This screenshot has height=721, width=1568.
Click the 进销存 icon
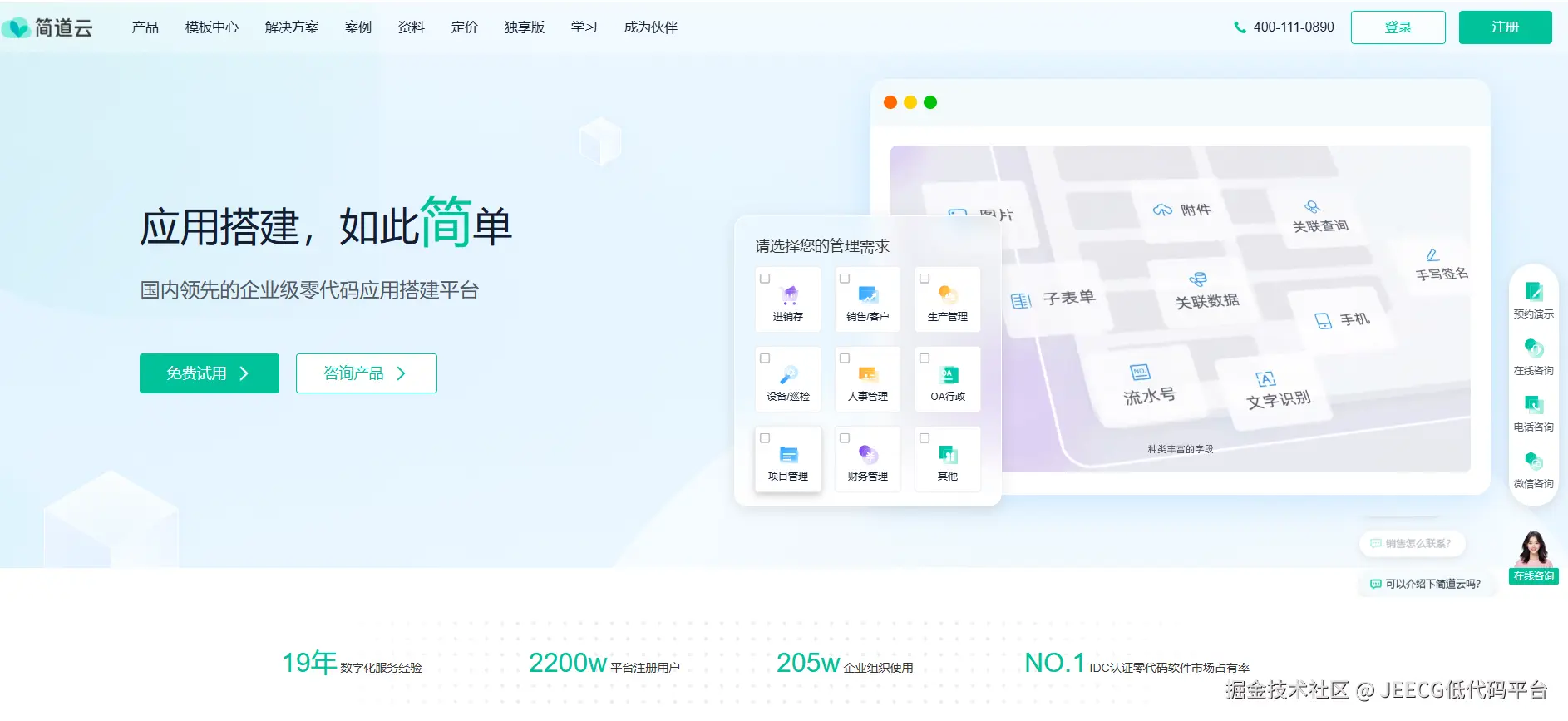[789, 295]
